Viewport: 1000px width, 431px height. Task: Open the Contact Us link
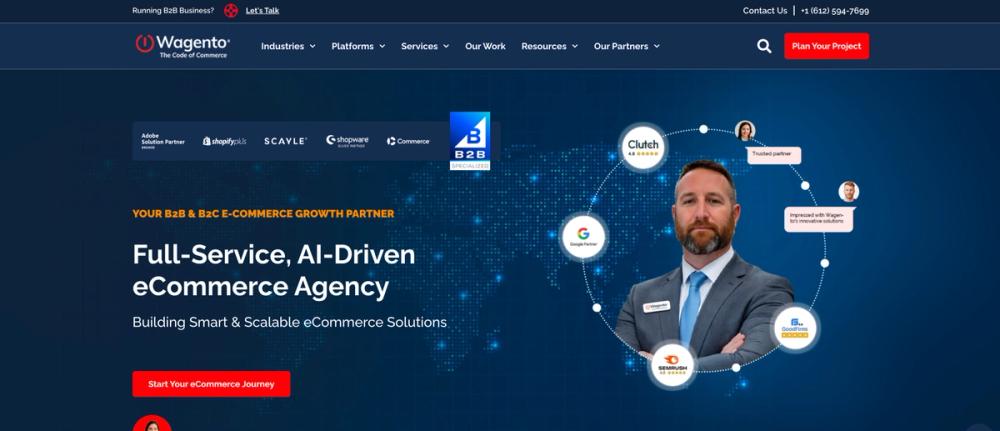[765, 10]
